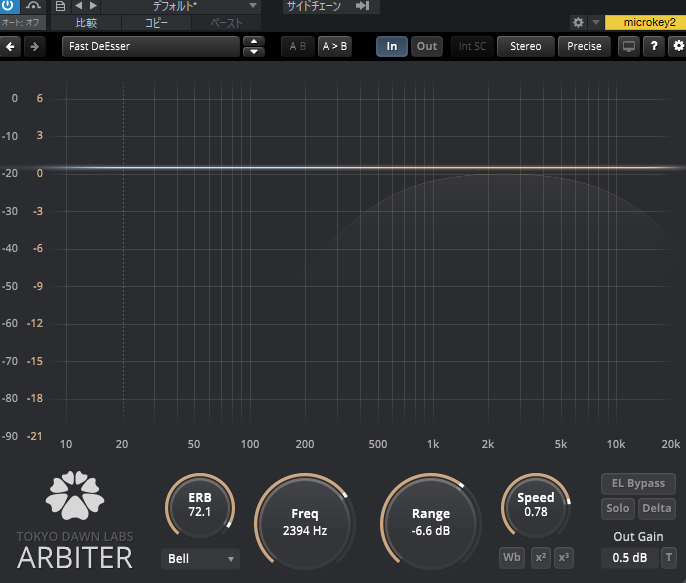Click the compare (比較) menu item

coord(86,22)
